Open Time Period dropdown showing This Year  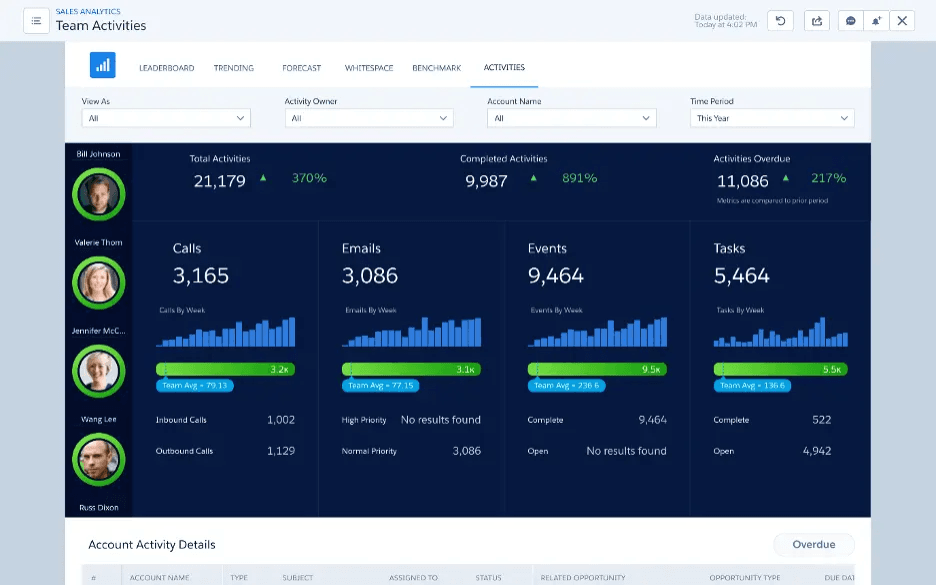[772, 118]
